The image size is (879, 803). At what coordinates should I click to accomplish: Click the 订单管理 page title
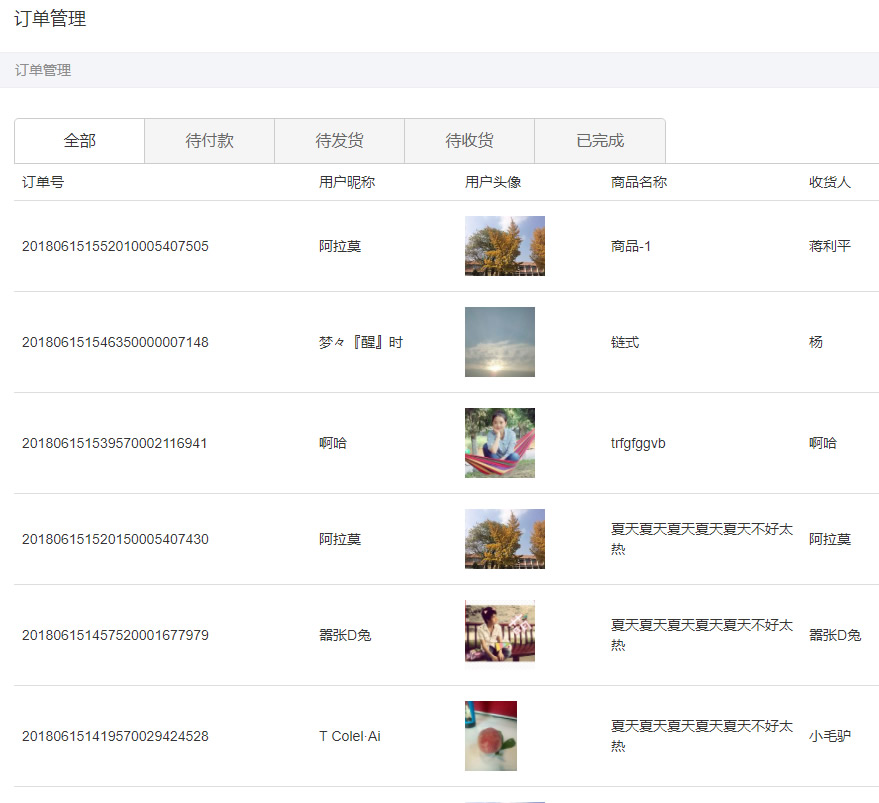click(50, 19)
